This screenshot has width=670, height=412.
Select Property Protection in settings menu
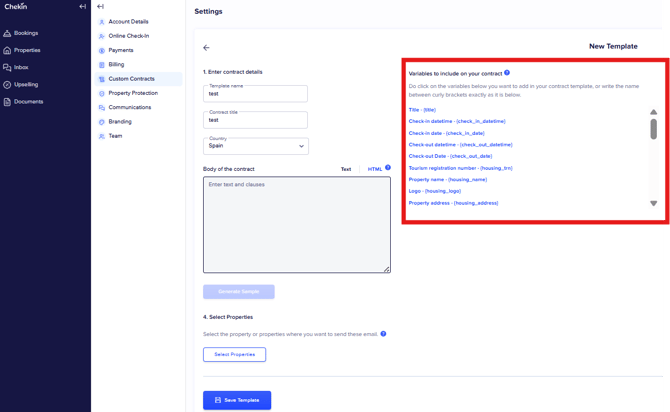click(133, 93)
